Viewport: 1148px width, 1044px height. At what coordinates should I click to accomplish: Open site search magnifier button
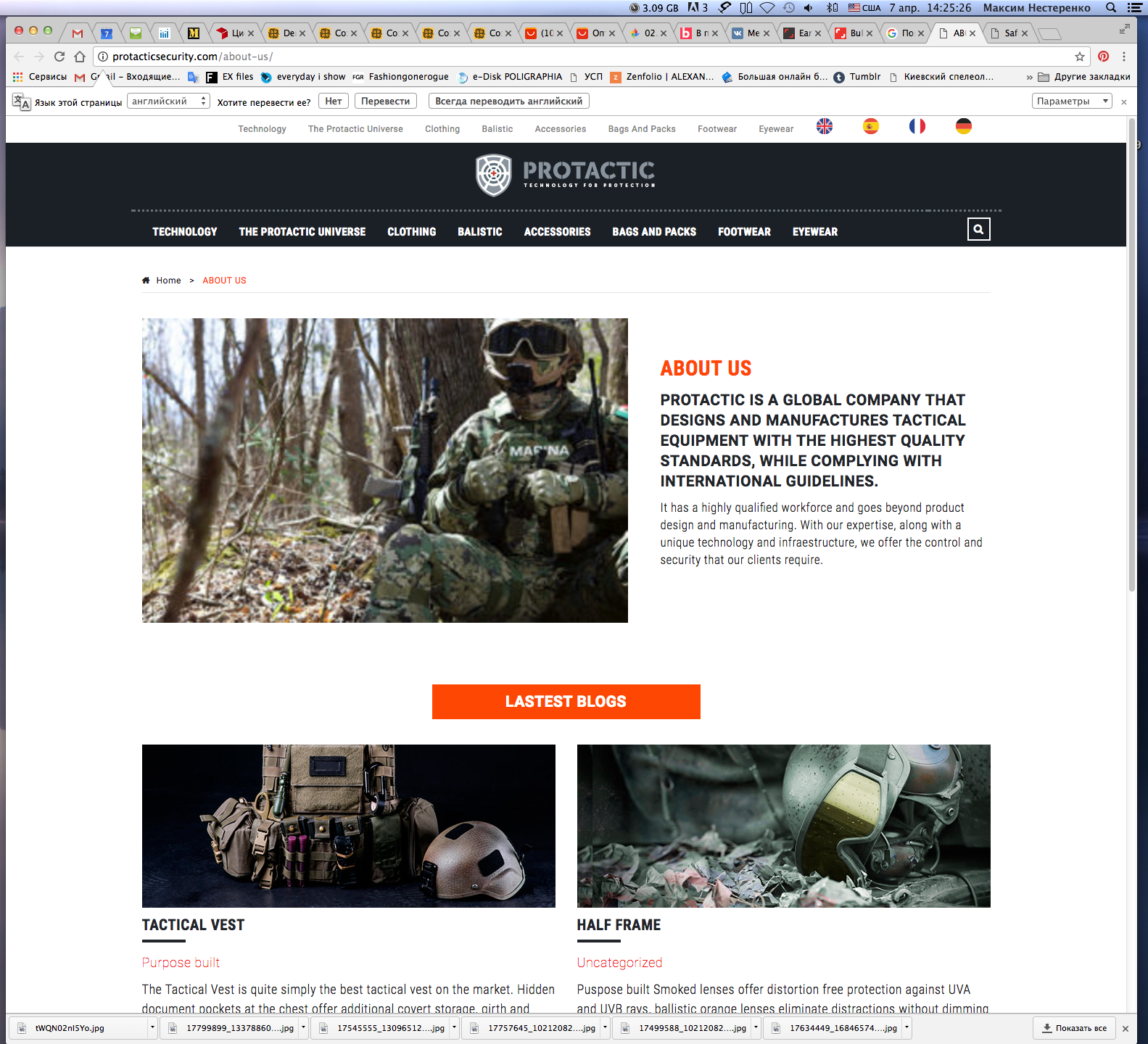click(978, 229)
